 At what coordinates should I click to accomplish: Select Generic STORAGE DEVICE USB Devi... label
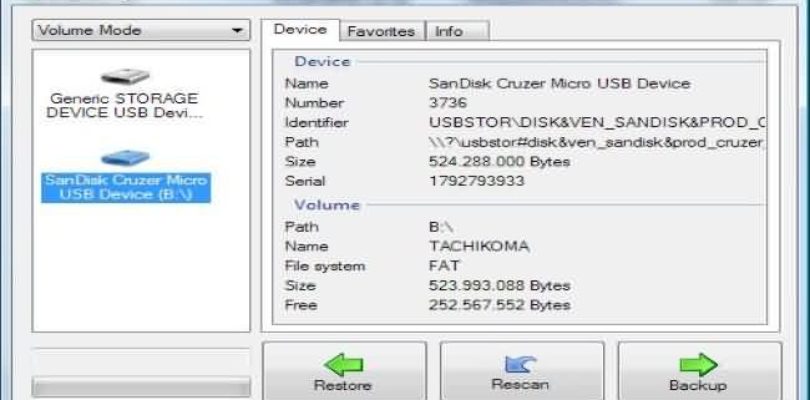click(124, 105)
